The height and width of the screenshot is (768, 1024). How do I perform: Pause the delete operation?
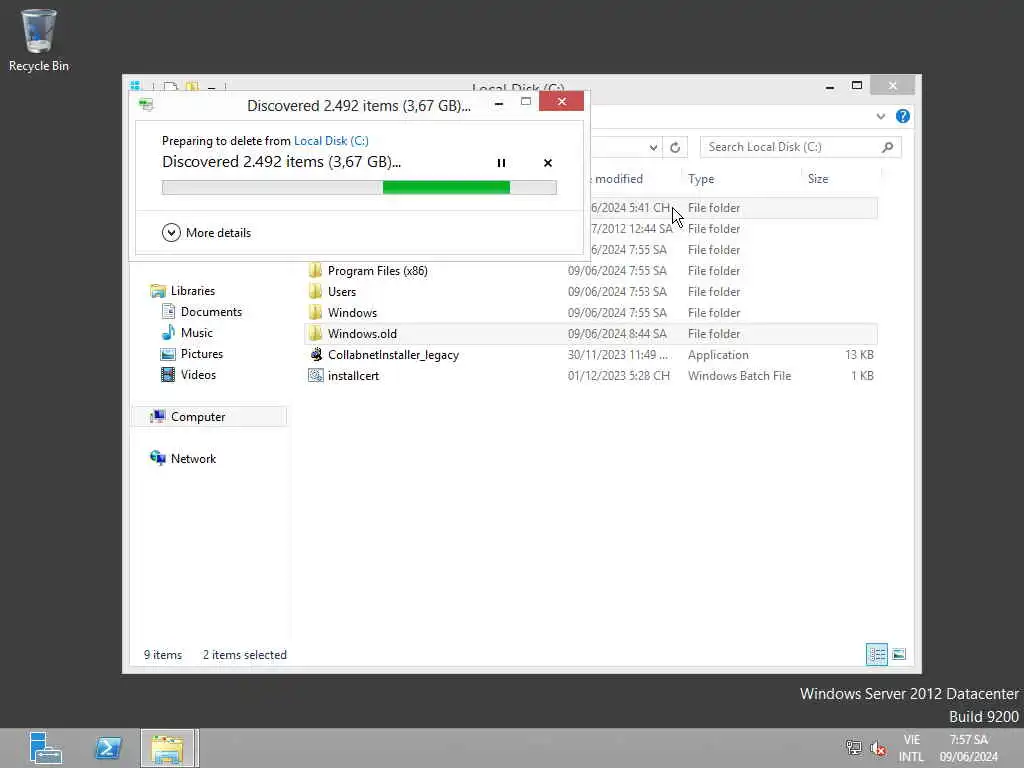pyautogui.click(x=501, y=163)
